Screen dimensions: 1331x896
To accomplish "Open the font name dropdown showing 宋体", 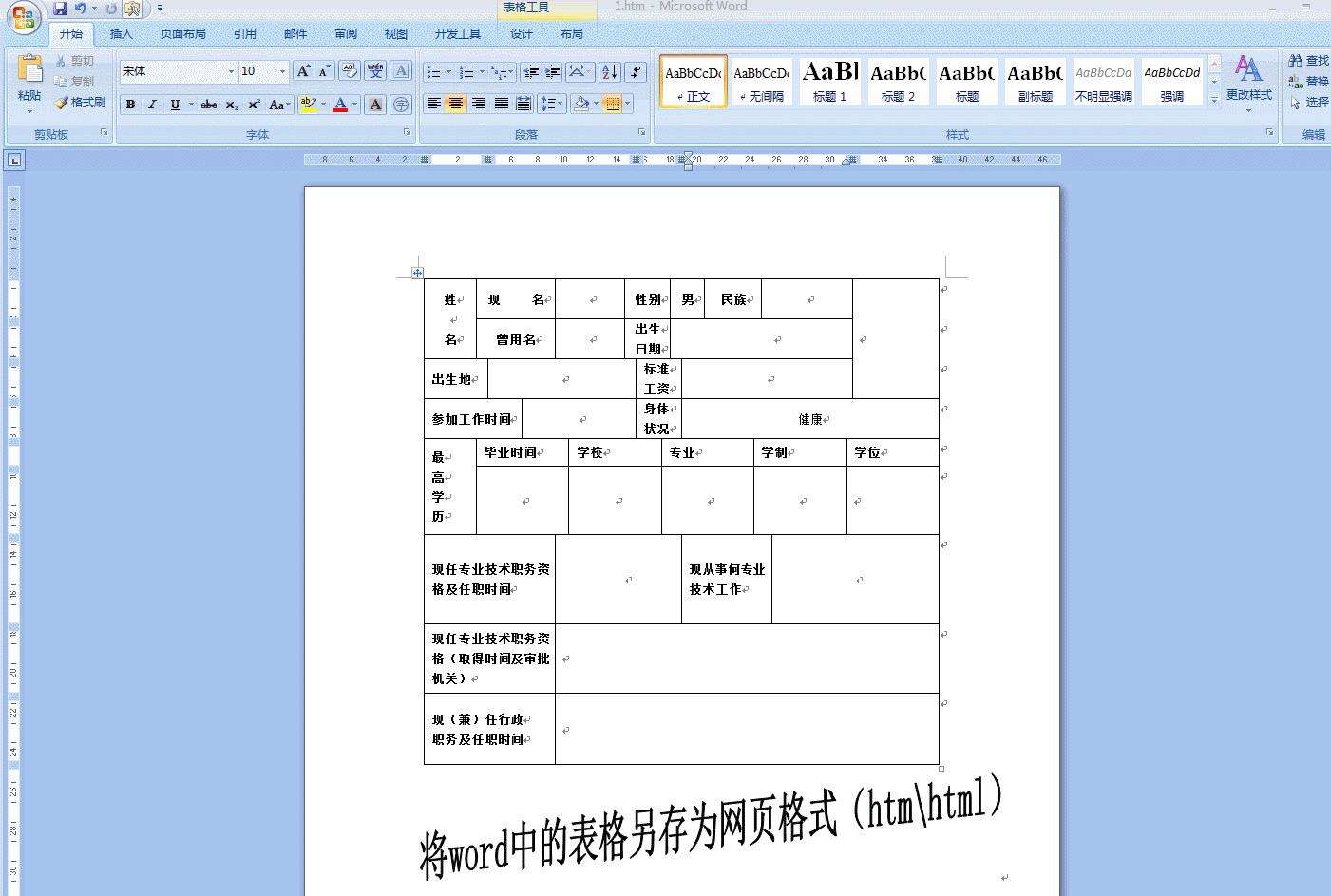I will [231, 71].
